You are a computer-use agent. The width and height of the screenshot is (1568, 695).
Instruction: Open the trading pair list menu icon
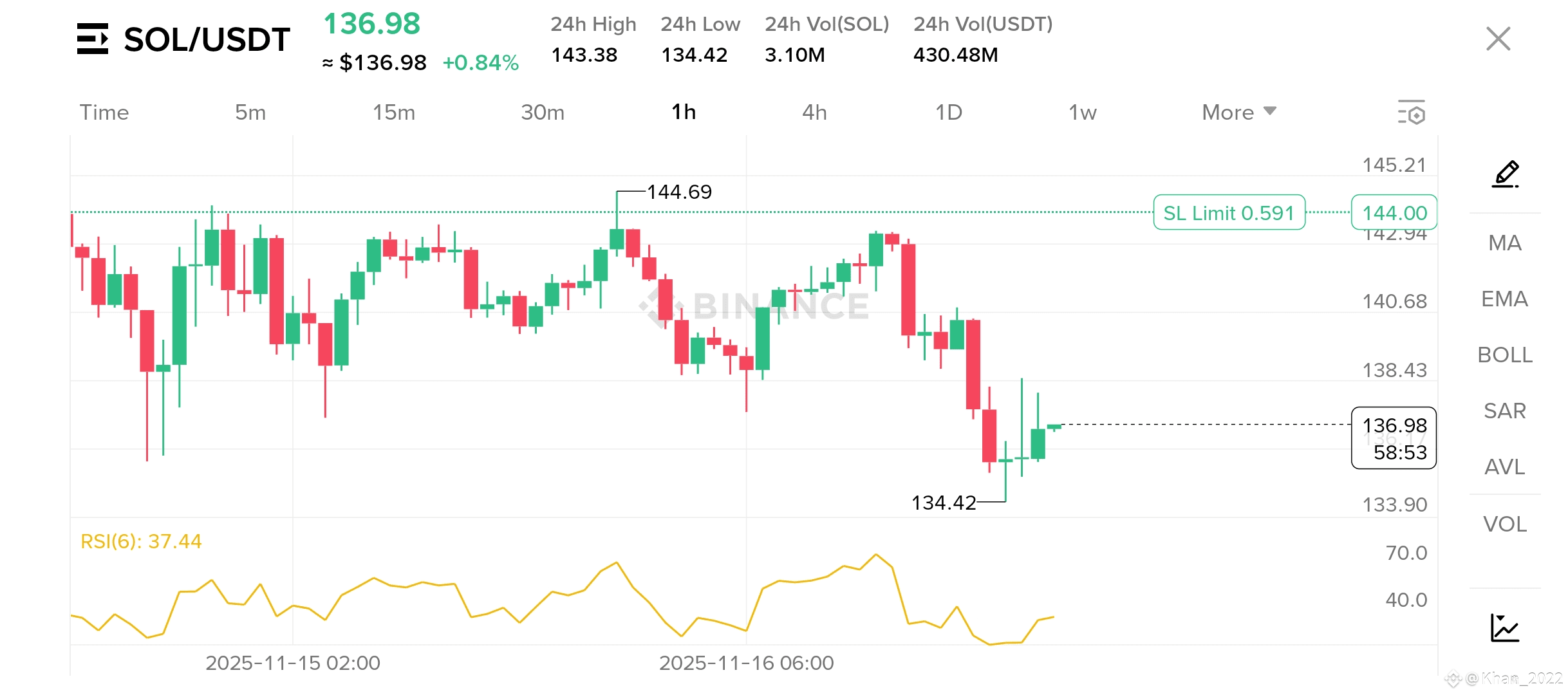tap(93, 39)
